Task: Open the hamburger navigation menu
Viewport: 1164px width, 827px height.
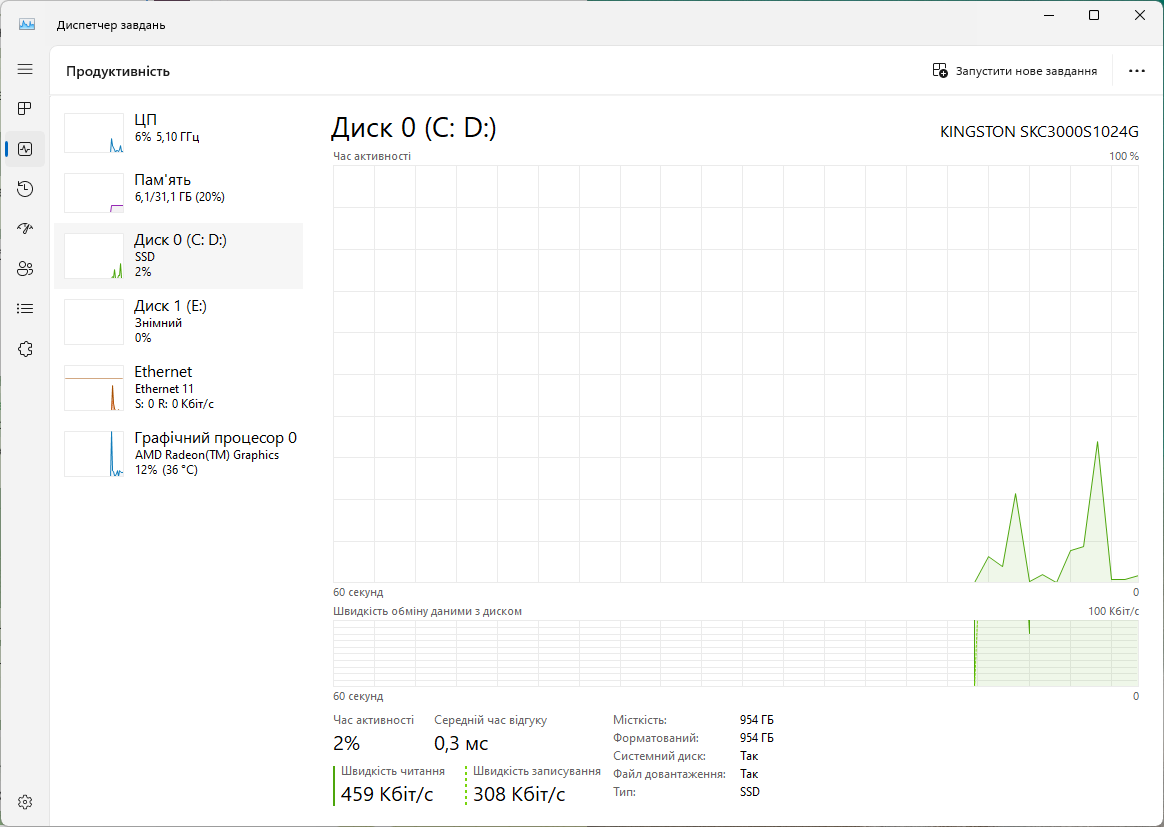Action: pos(25,69)
